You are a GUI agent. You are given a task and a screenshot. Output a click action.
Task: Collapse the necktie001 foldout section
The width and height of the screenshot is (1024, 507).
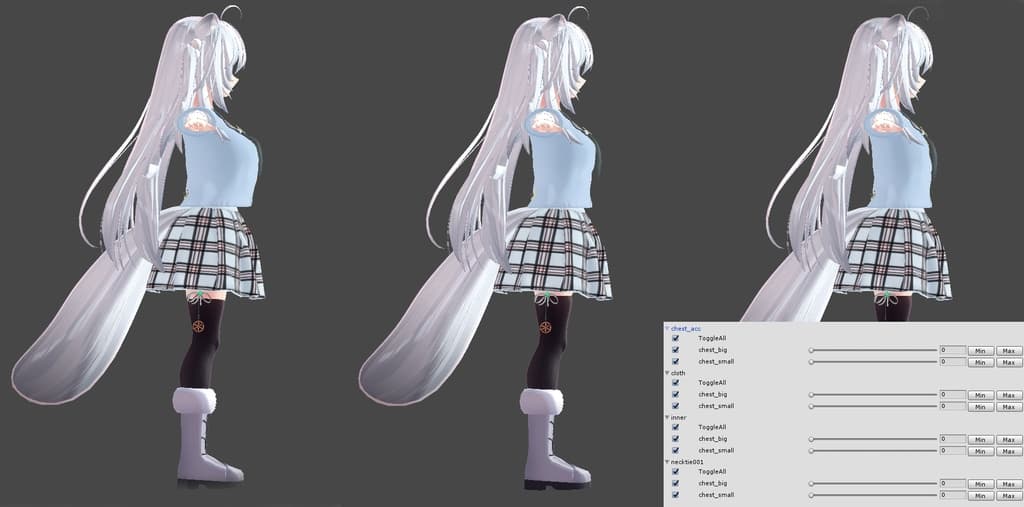pyautogui.click(x=667, y=461)
